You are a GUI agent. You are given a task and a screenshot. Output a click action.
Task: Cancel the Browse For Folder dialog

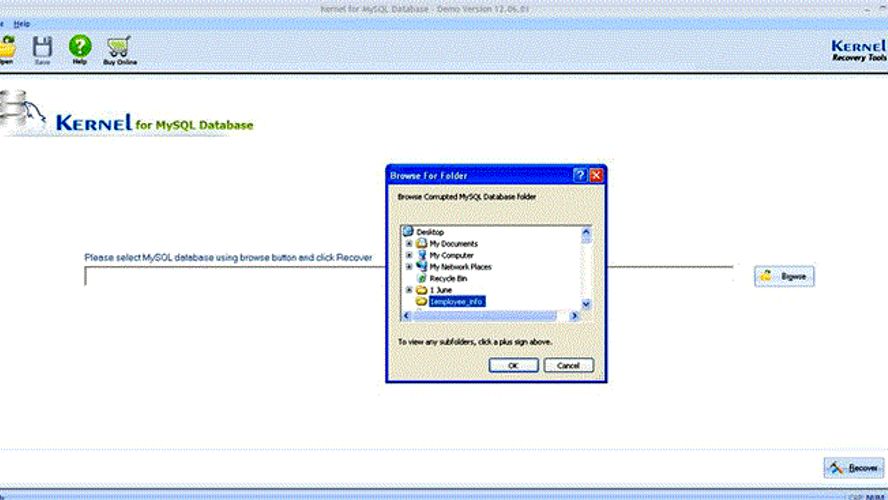pyautogui.click(x=568, y=365)
